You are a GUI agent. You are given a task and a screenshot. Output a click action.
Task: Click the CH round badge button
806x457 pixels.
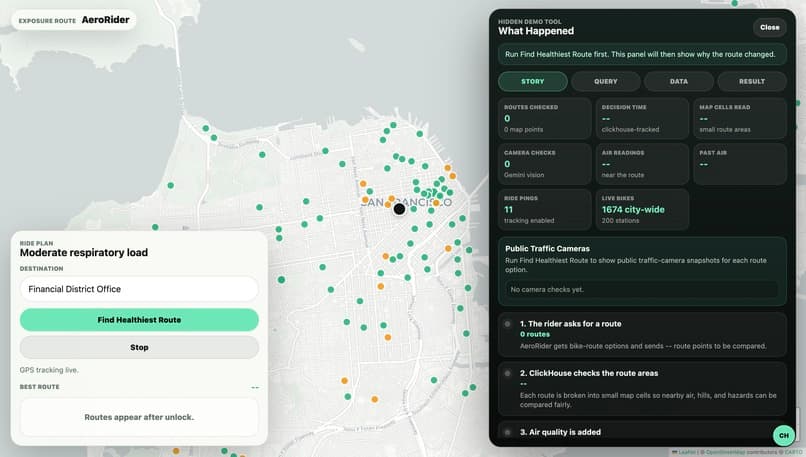pos(783,435)
